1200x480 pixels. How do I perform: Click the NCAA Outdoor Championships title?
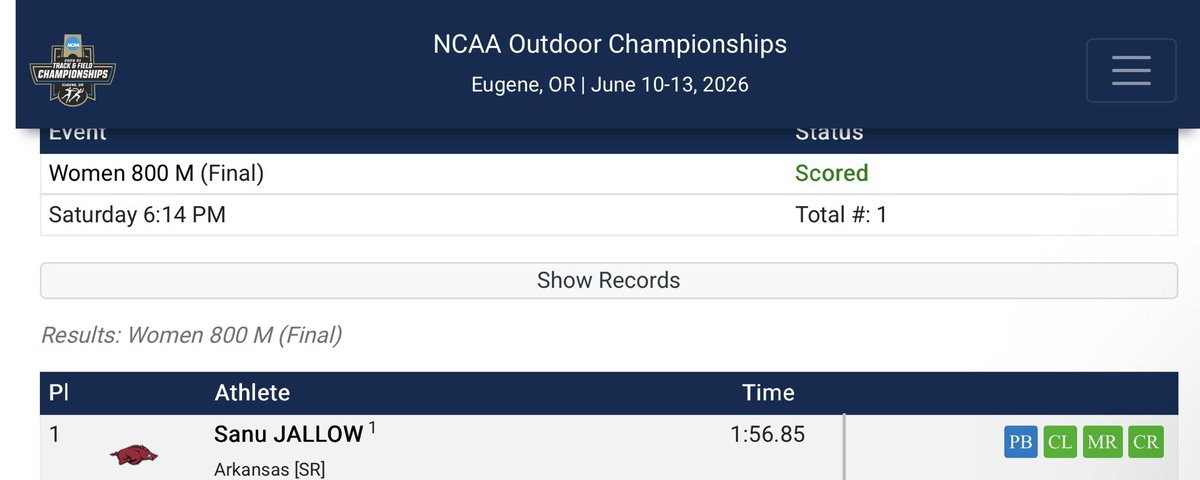click(x=610, y=45)
